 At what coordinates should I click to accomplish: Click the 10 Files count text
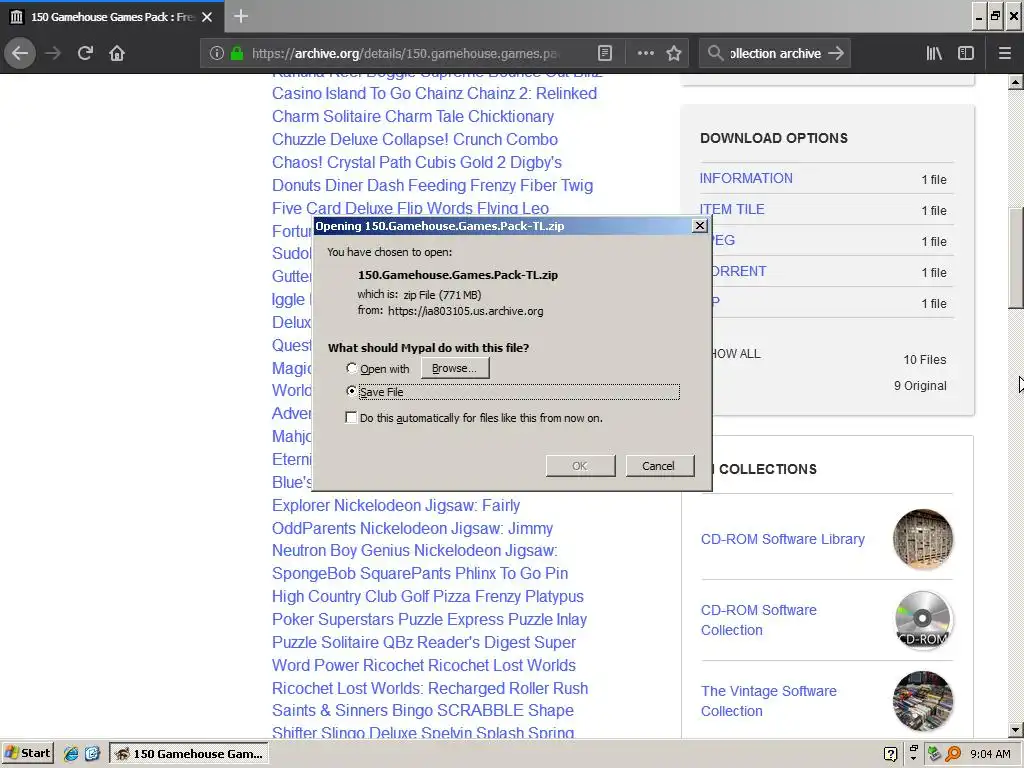[925, 360]
